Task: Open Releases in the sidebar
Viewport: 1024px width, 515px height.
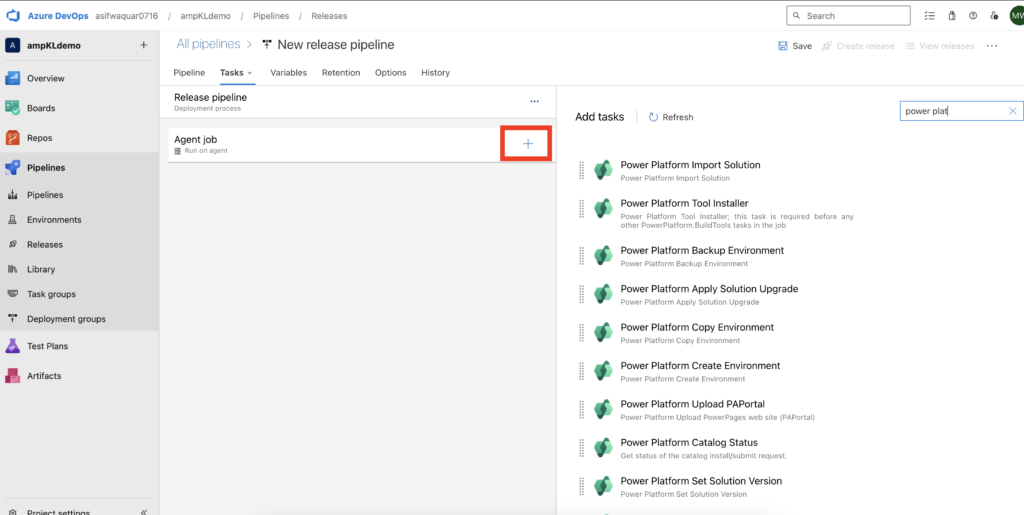Action: [x=45, y=244]
